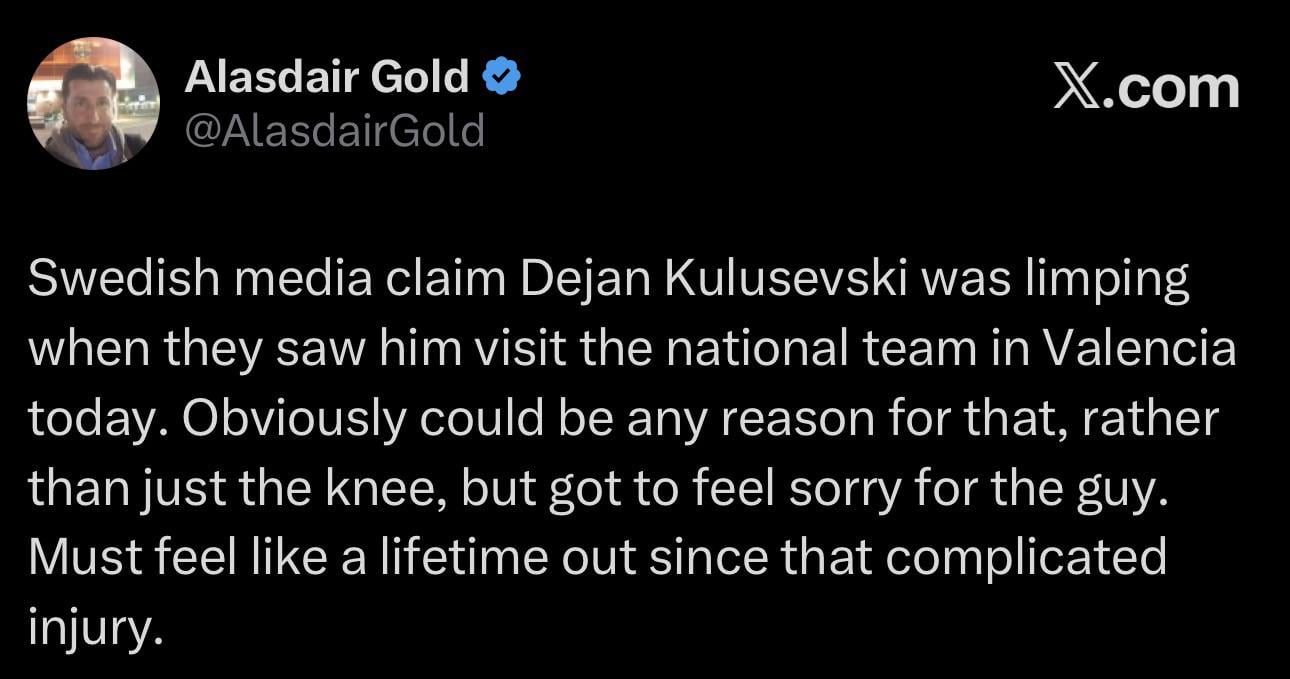This screenshot has height=679, width=1290.
Task: Click the @AlasdairGold handle
Action: click(x=334, y=130)
